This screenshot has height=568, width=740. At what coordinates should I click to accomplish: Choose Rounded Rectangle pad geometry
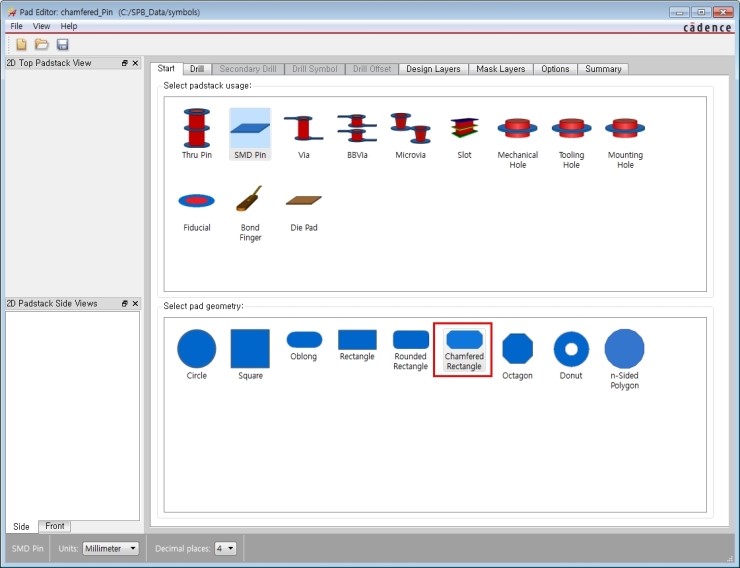[x=411, y=350]
